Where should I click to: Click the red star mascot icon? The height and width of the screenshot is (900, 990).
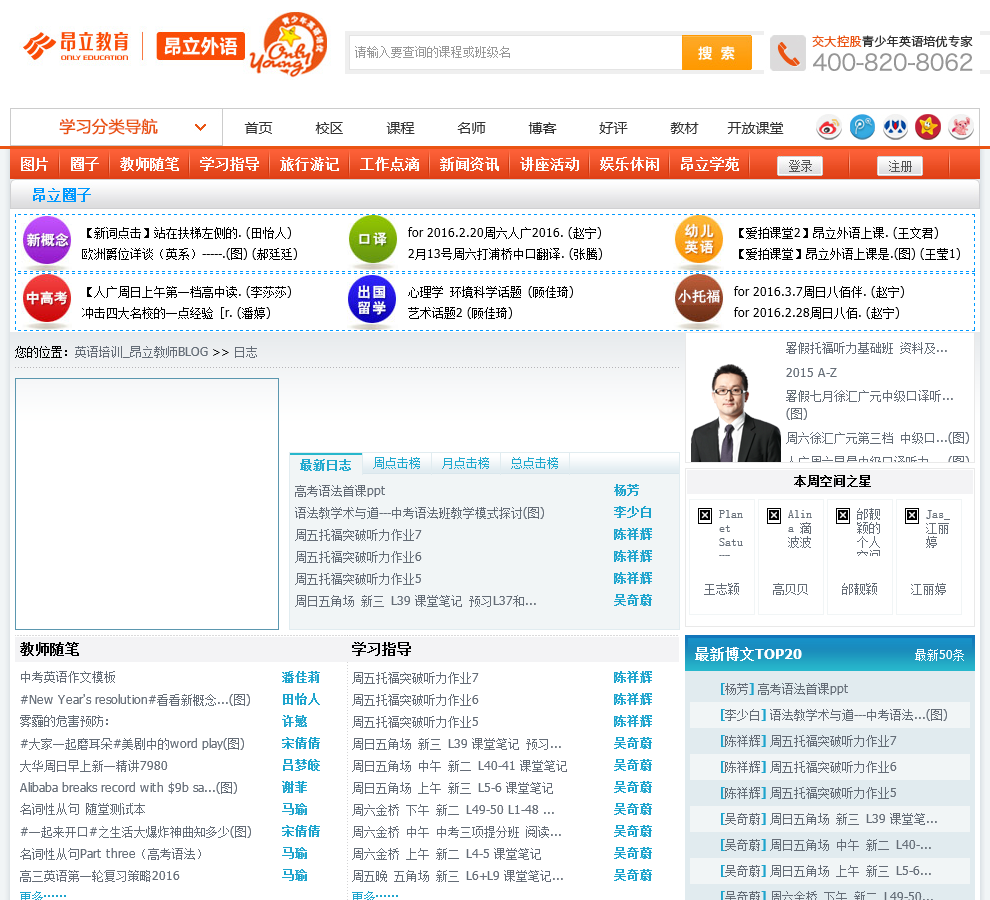(x=928, y=127)
